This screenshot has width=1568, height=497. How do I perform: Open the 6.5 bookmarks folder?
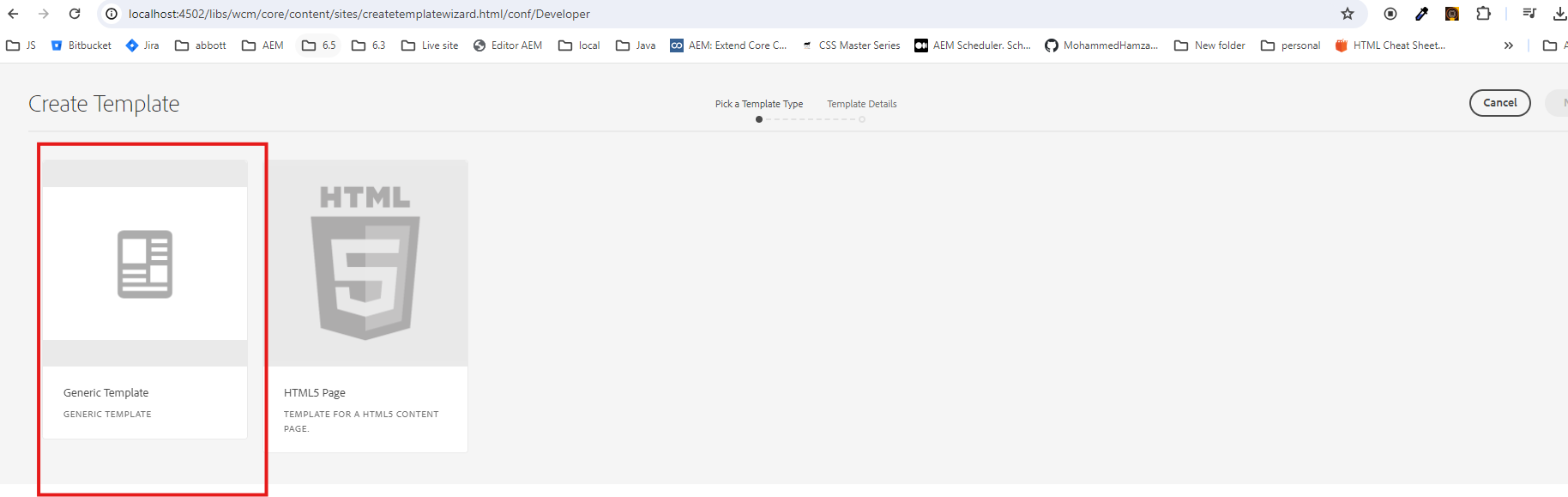point(319,45)
